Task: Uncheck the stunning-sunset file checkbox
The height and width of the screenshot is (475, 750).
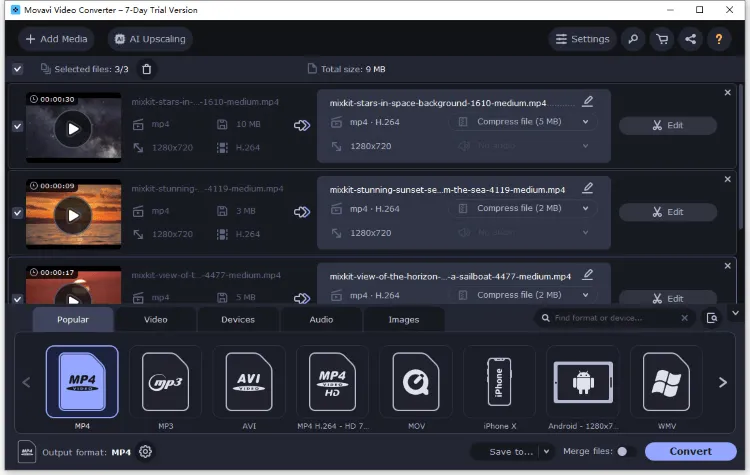Action: 17,213
